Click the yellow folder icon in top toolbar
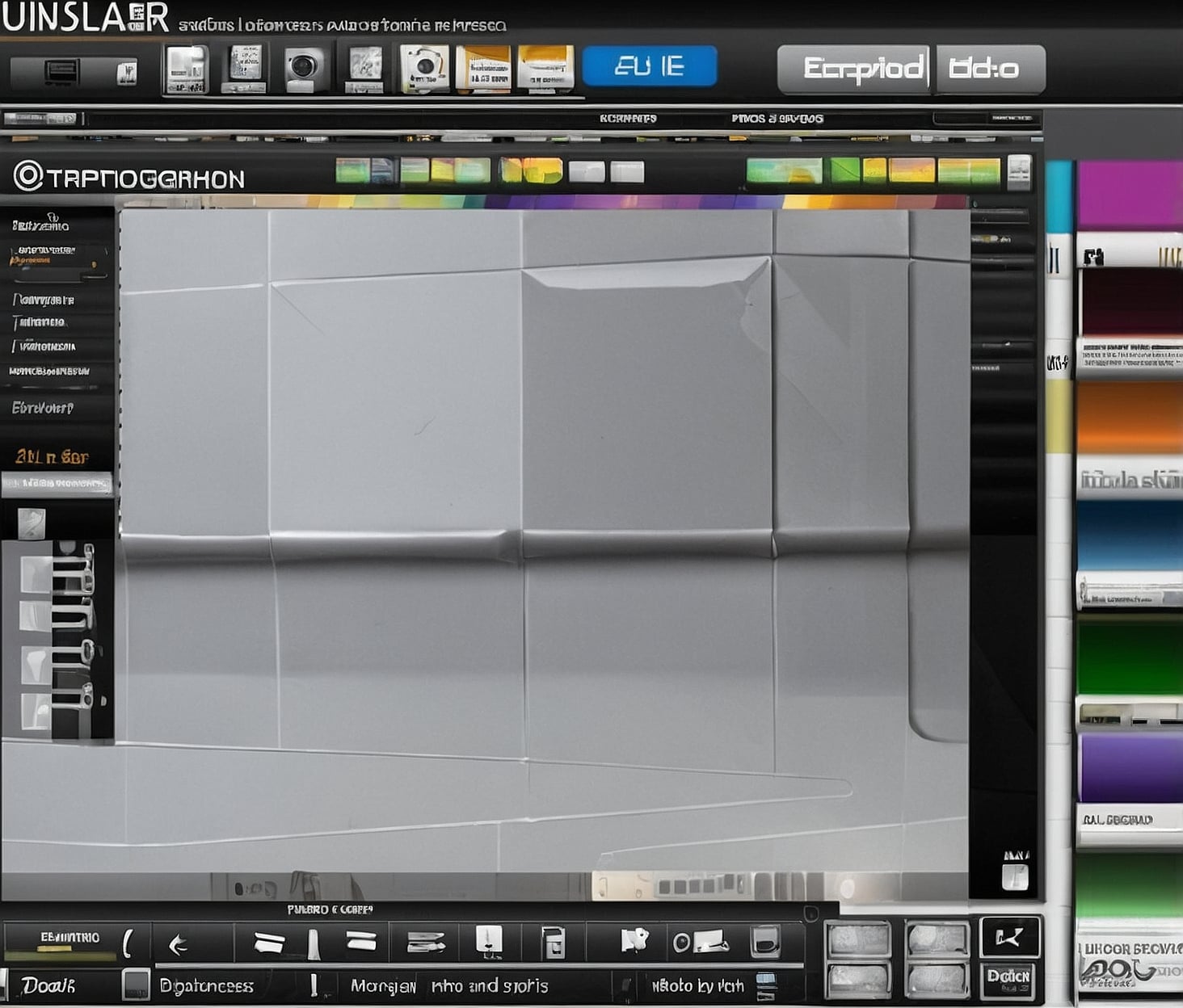Image resolution: width=1183 pixels, height=1008 pixels. point(545,68)
